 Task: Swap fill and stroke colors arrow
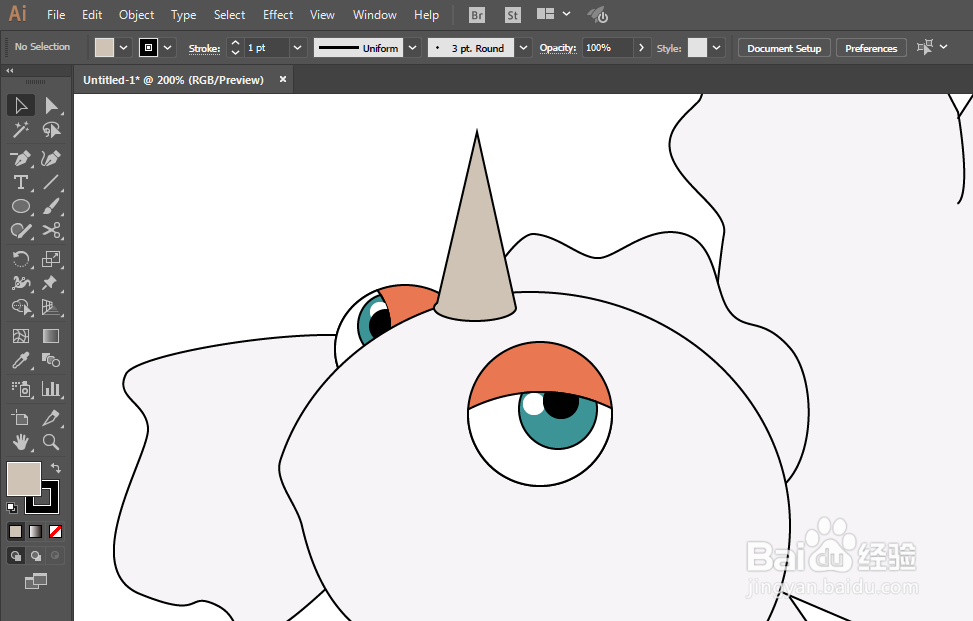(x=56, y=468)
